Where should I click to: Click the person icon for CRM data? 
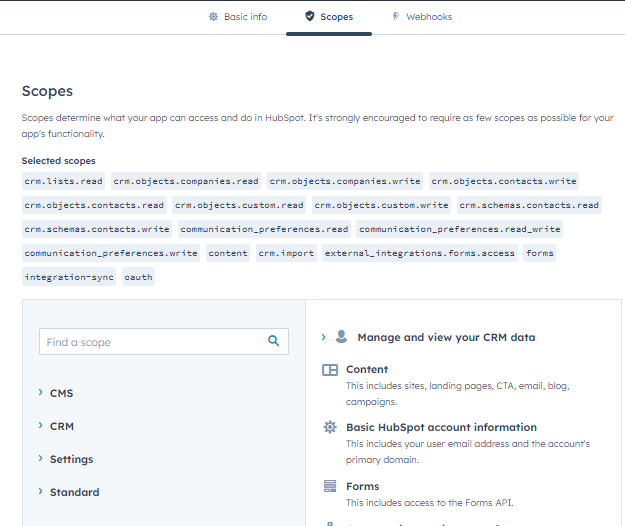[341, 337]
